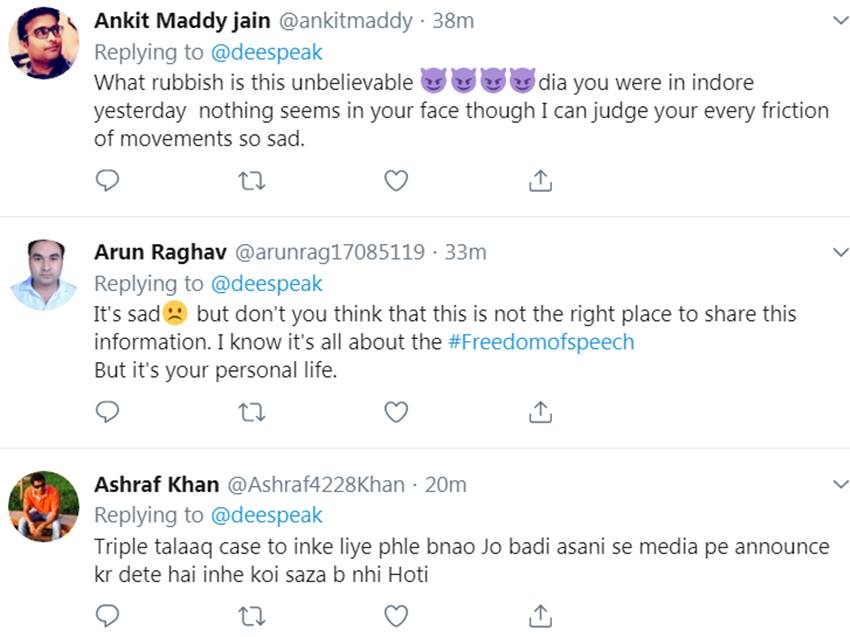
Task: Like Ankit Maddy jain's tweet
Action: click(396, 180)
